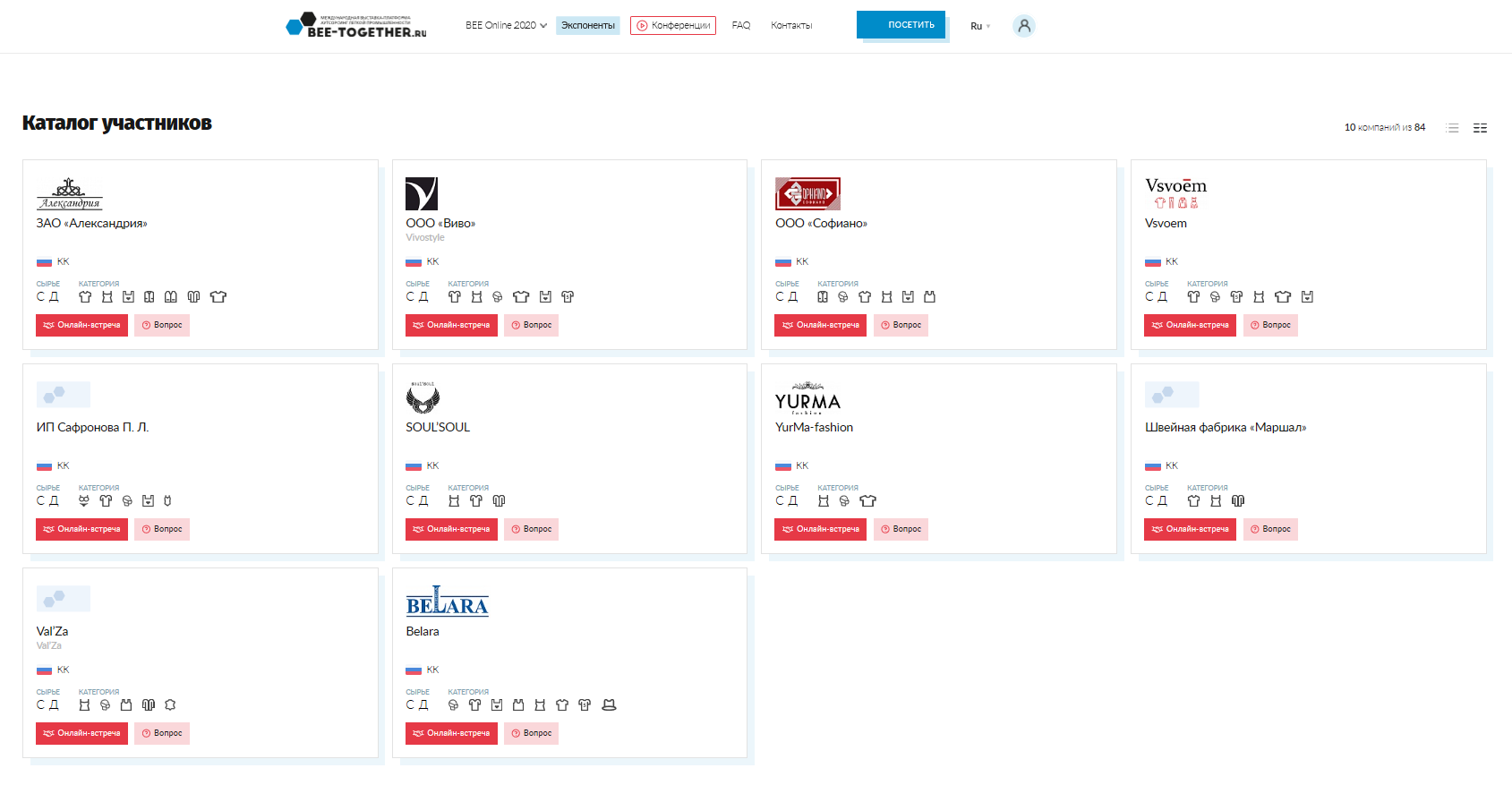Image resolution: width=1512 pixels, height=785 pixels.
Task: Open the Конференции menu item
Action: pos(673,25)
